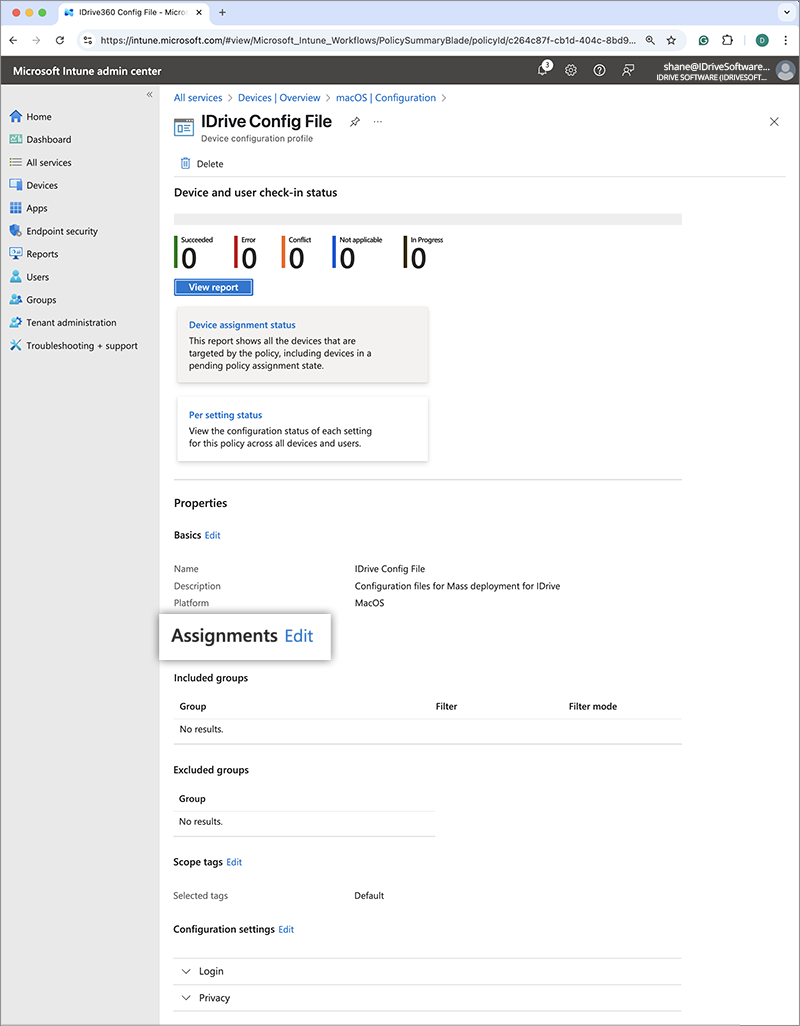Click the help question mark icon

click(599, 70)
